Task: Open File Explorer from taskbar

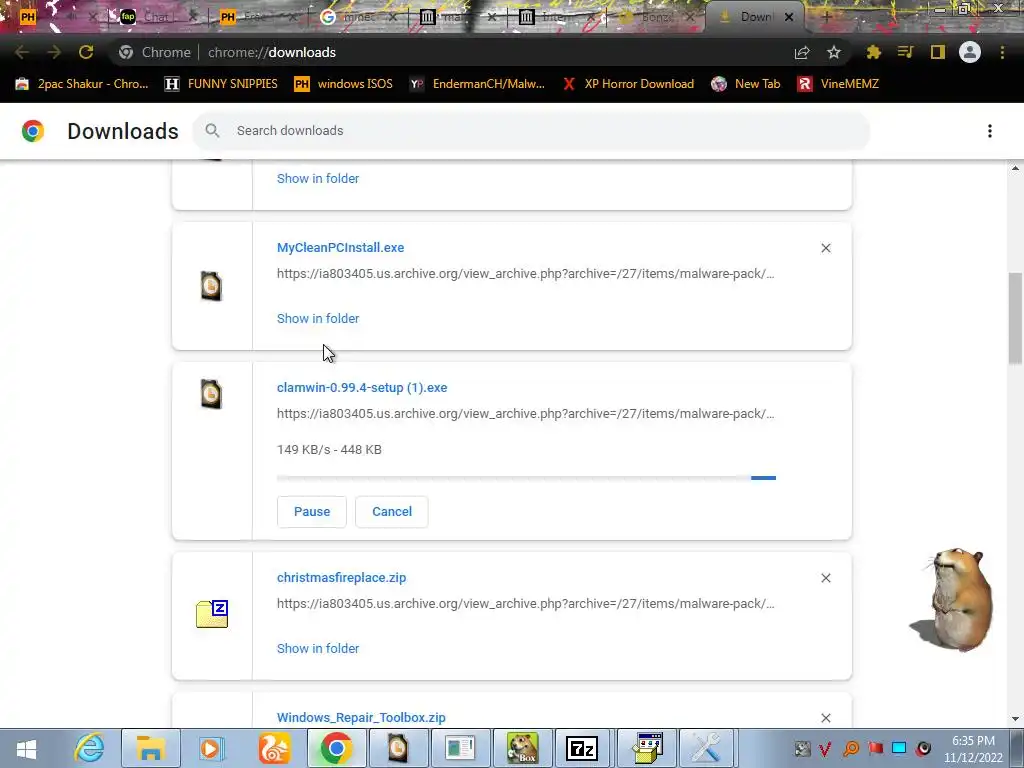Action: (150, 748)
